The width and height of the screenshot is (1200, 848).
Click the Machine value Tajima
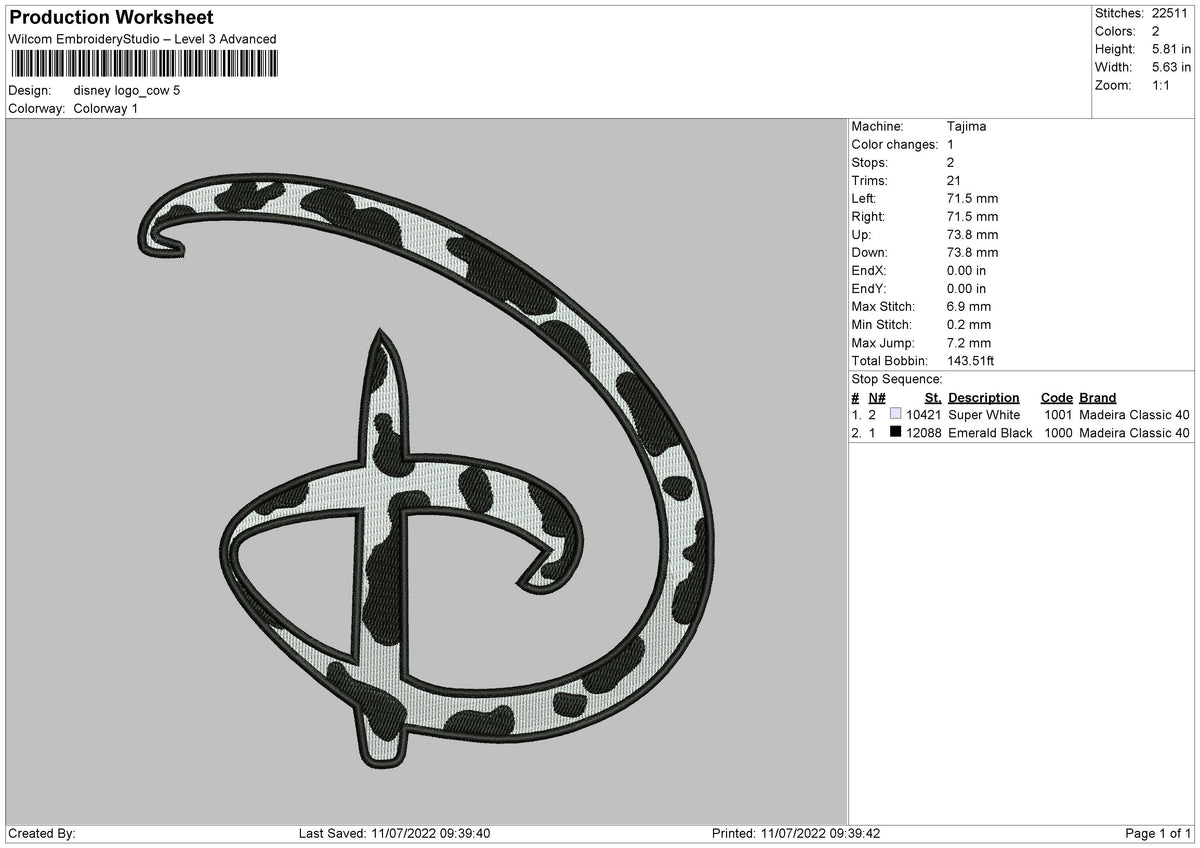[966, 126]
